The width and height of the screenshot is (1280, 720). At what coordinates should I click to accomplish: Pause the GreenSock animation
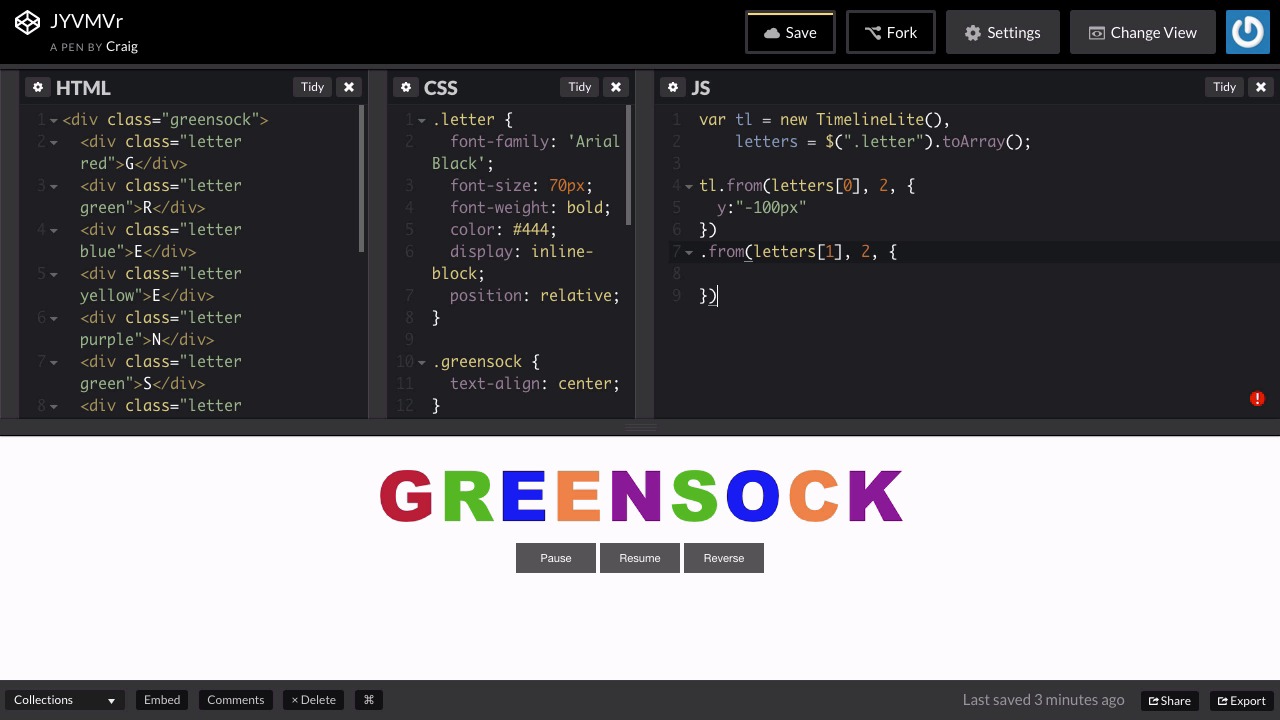[556, 558]
